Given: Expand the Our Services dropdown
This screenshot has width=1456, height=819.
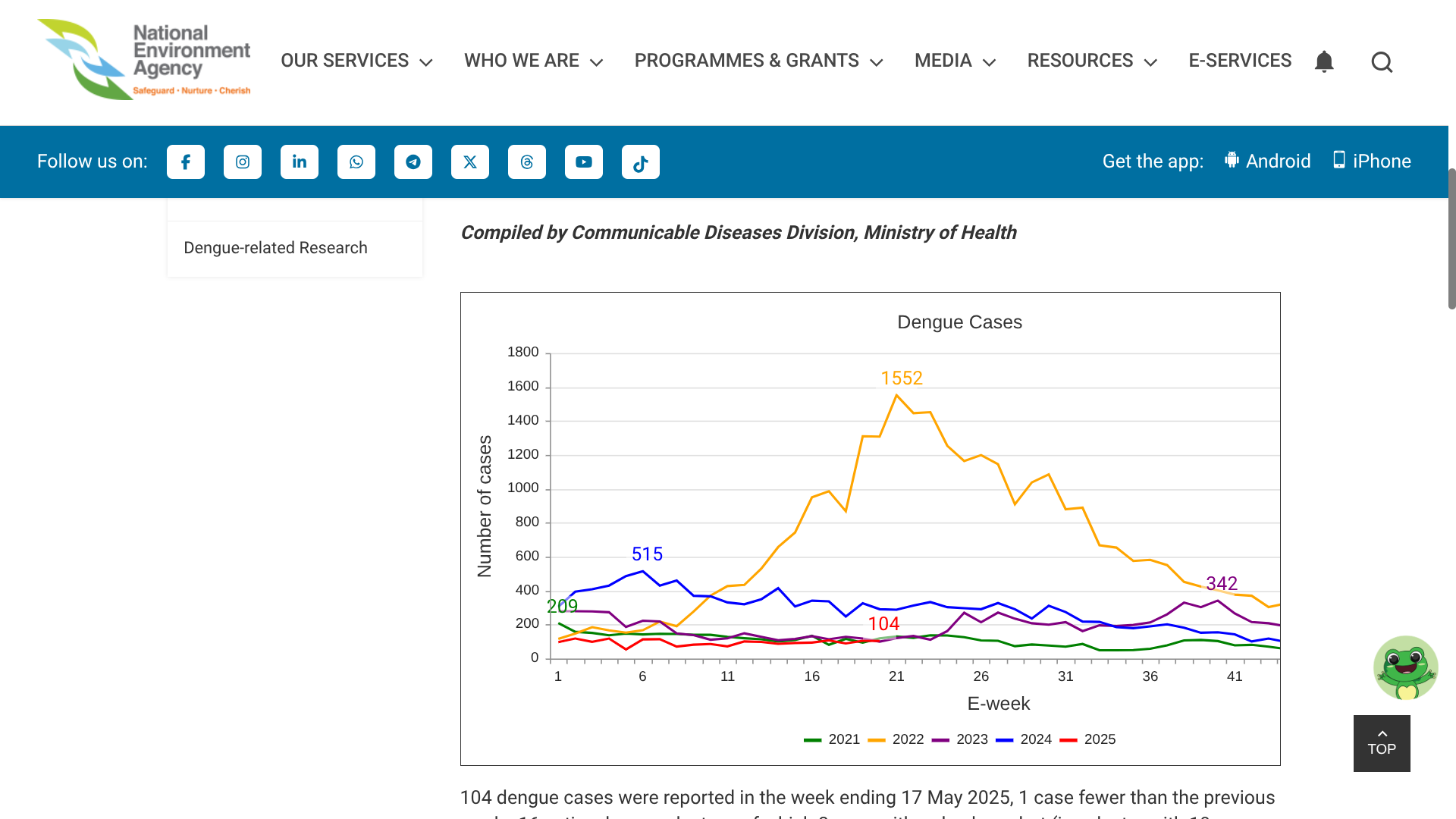Looking at the screenshot, I should coord(356,61).
